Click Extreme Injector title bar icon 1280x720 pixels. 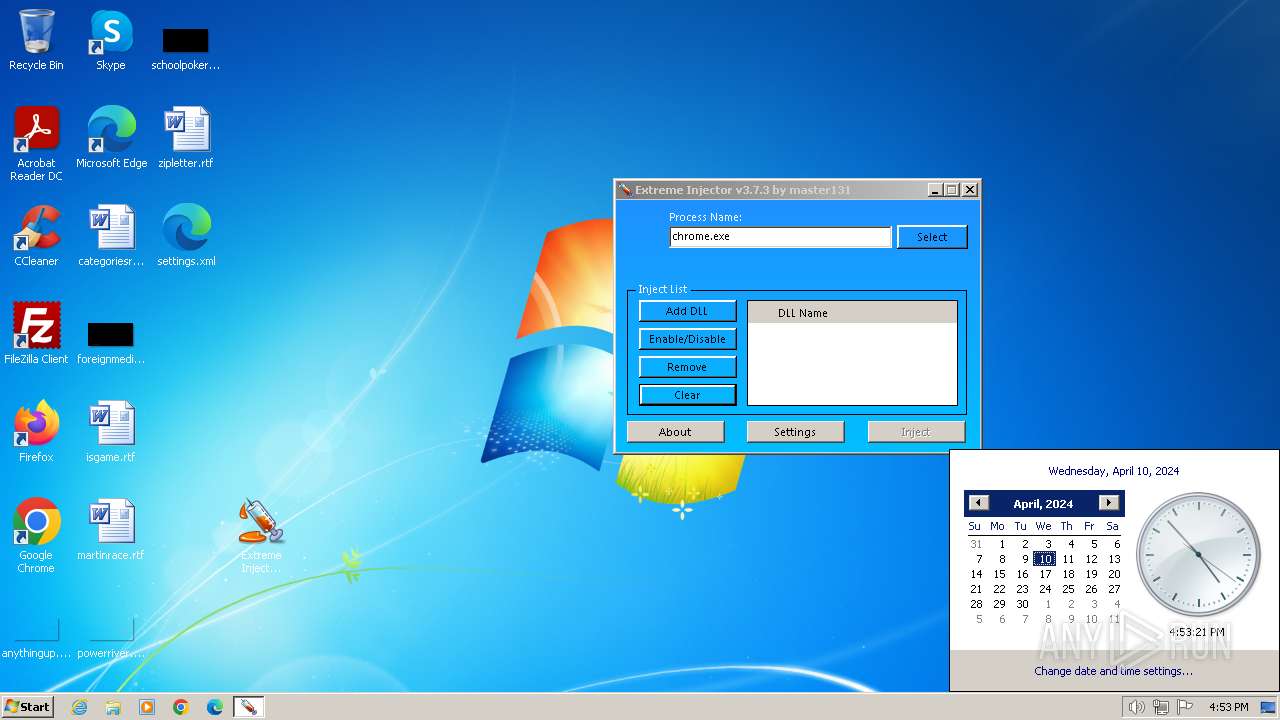point(625,190)
